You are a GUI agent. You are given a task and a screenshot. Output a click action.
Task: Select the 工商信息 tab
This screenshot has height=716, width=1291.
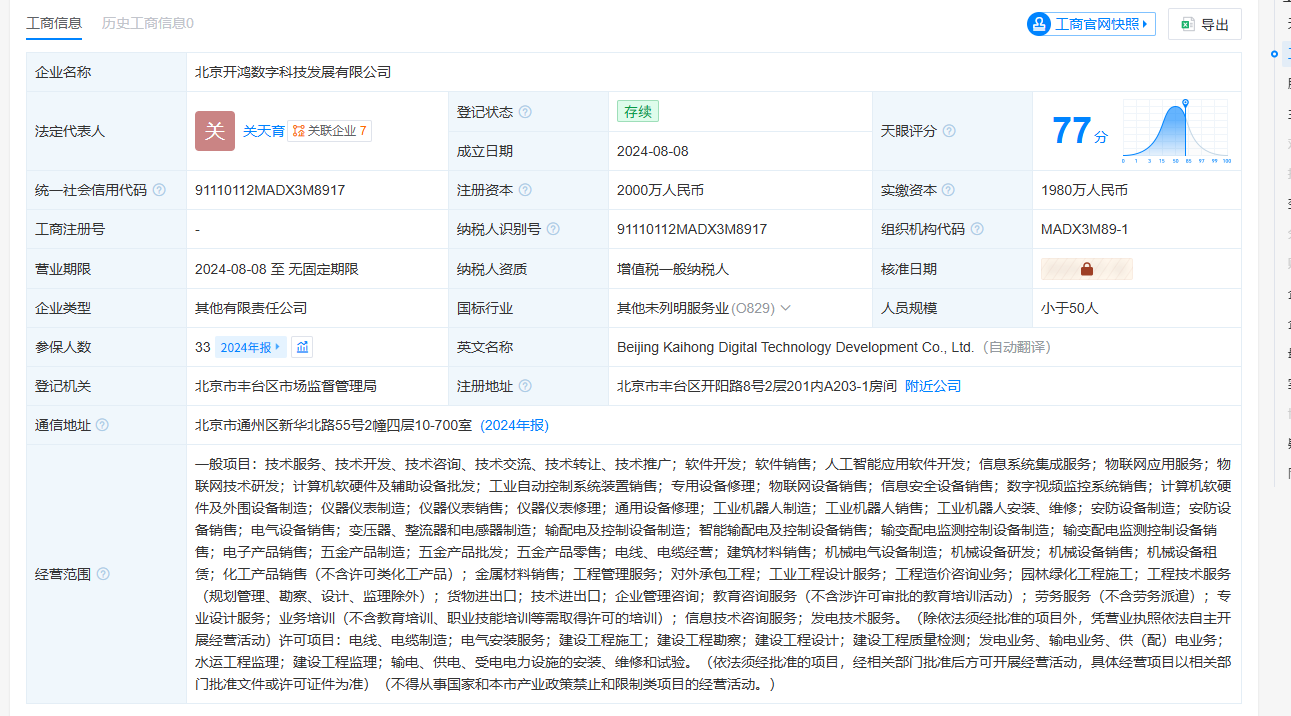point(54,23)
